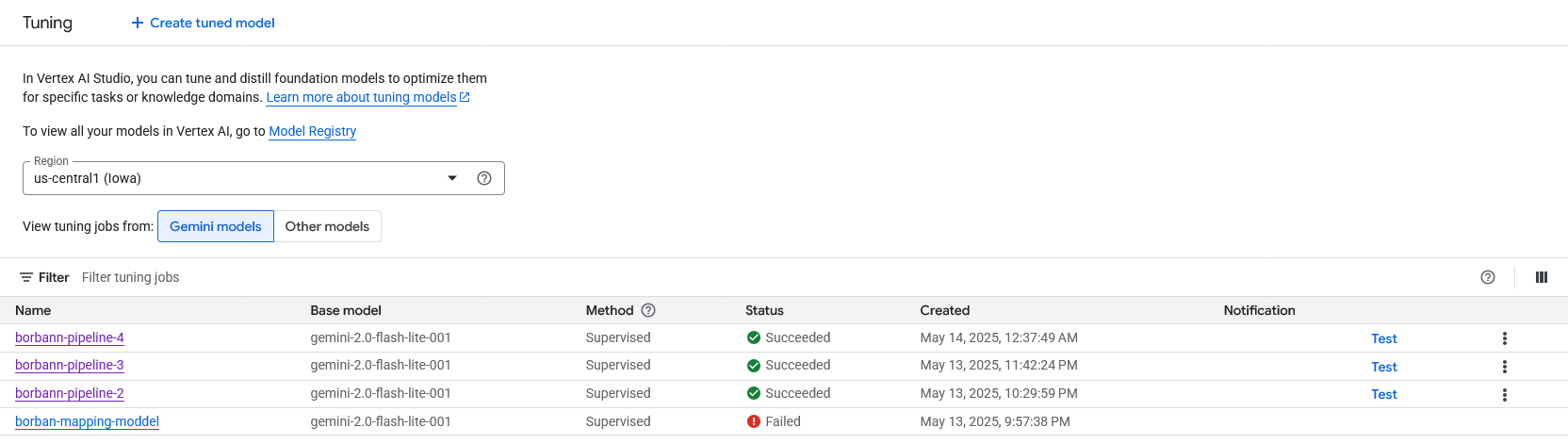Click Test for borbann-pipeline-2
This screenshot has height=444, width=1568.
click(1383, 394)
